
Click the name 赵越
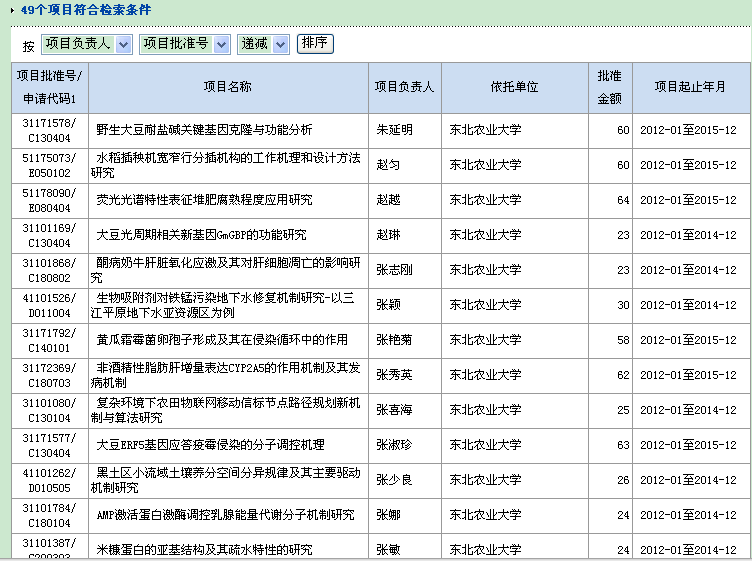(x=388, y=200)
